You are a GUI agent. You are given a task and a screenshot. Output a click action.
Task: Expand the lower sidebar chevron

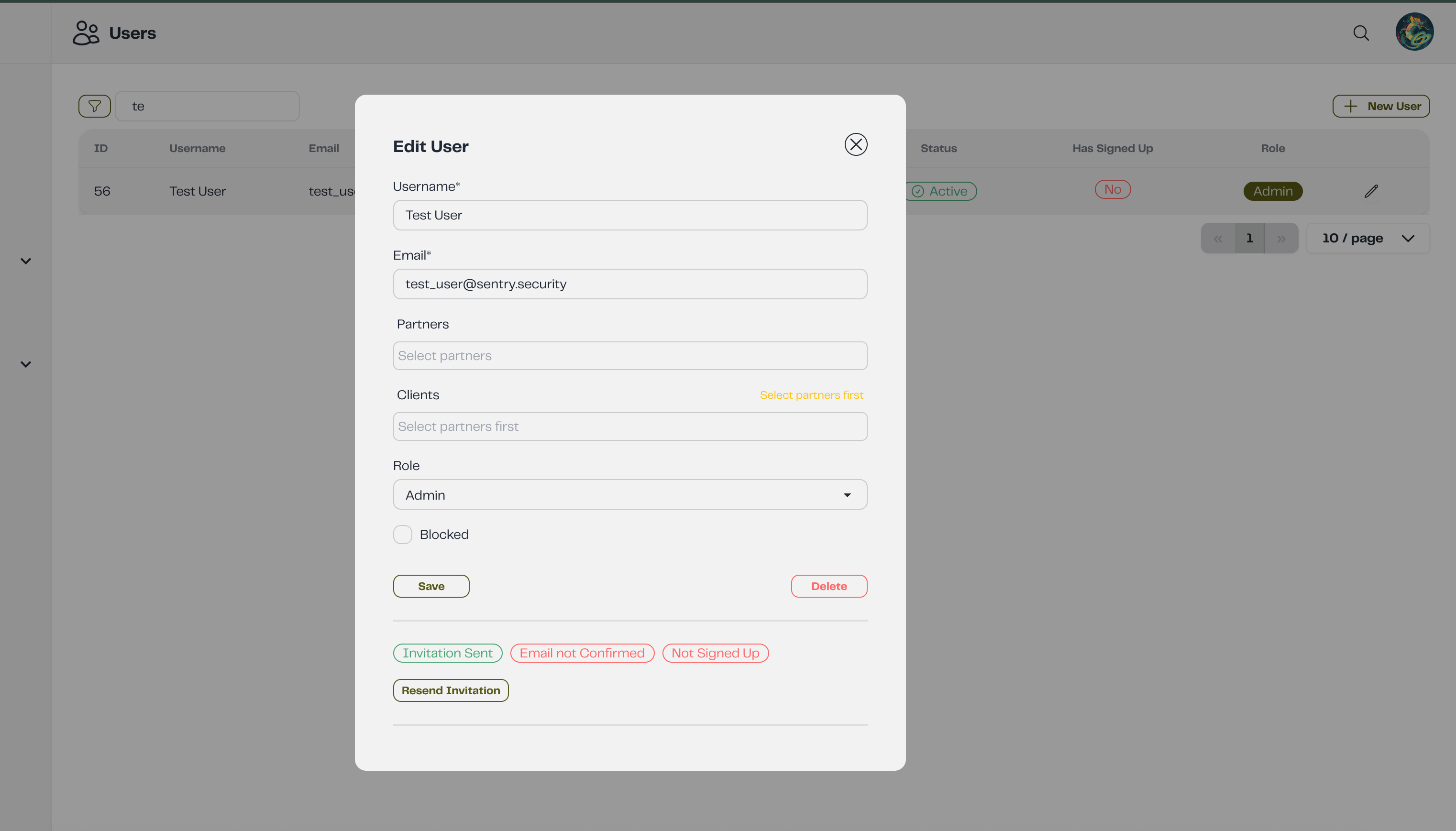click(26, 364)
